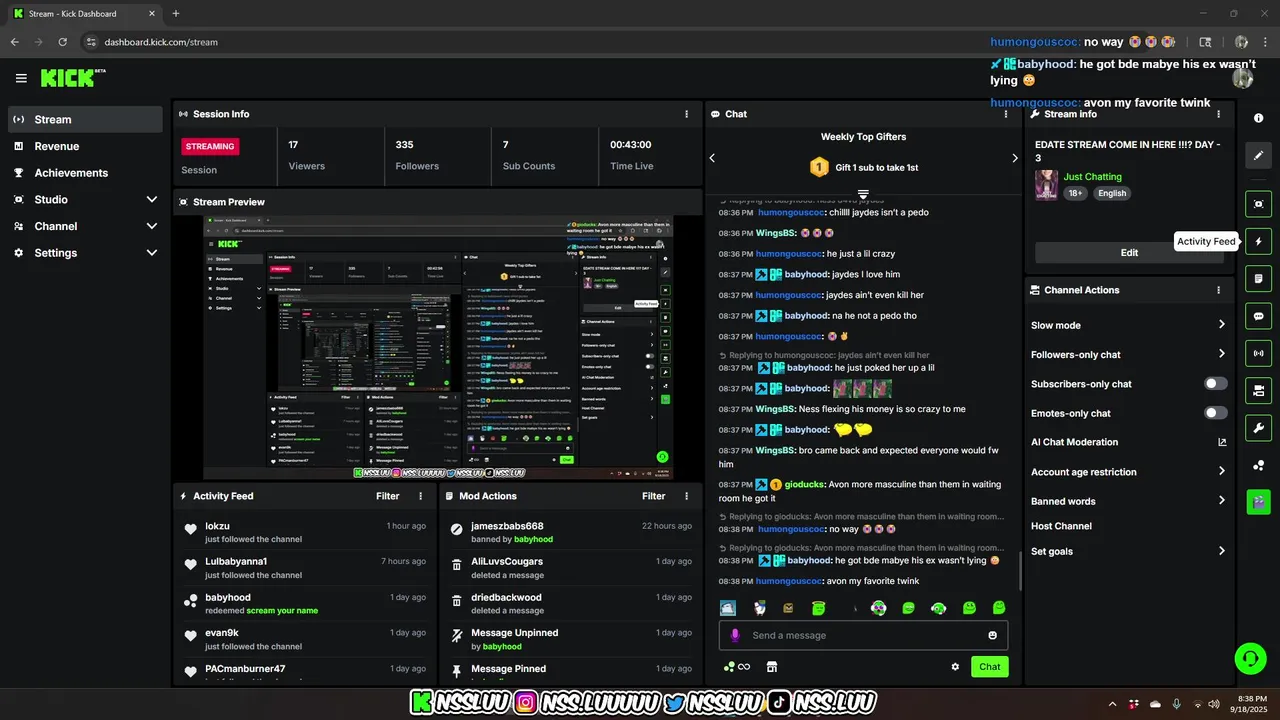
Task: Toggle the Activity Feed lightning icon
Action: pyautogui.click(x=1258, y=241)
